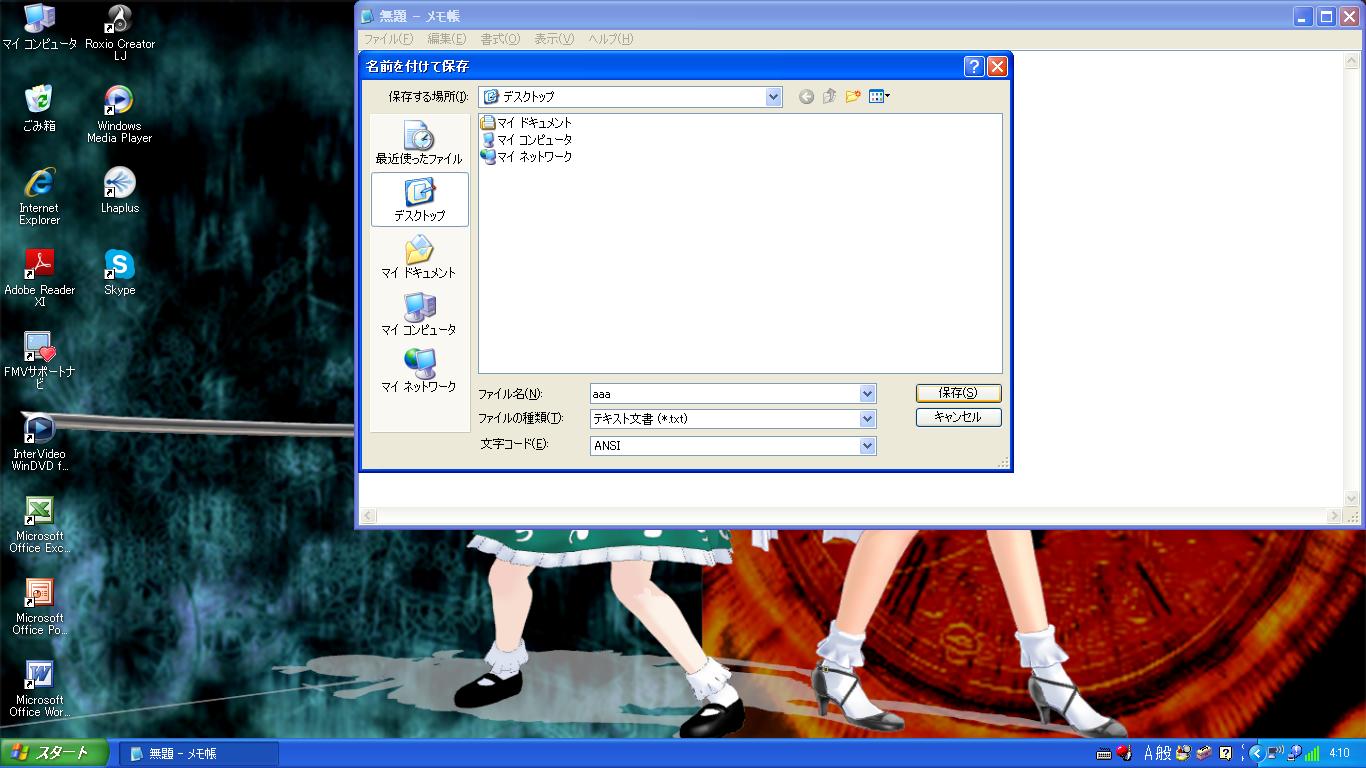Select the Skype desktop icon
The height and width of the screenshot is (768, 1366).
click(120, 273)
